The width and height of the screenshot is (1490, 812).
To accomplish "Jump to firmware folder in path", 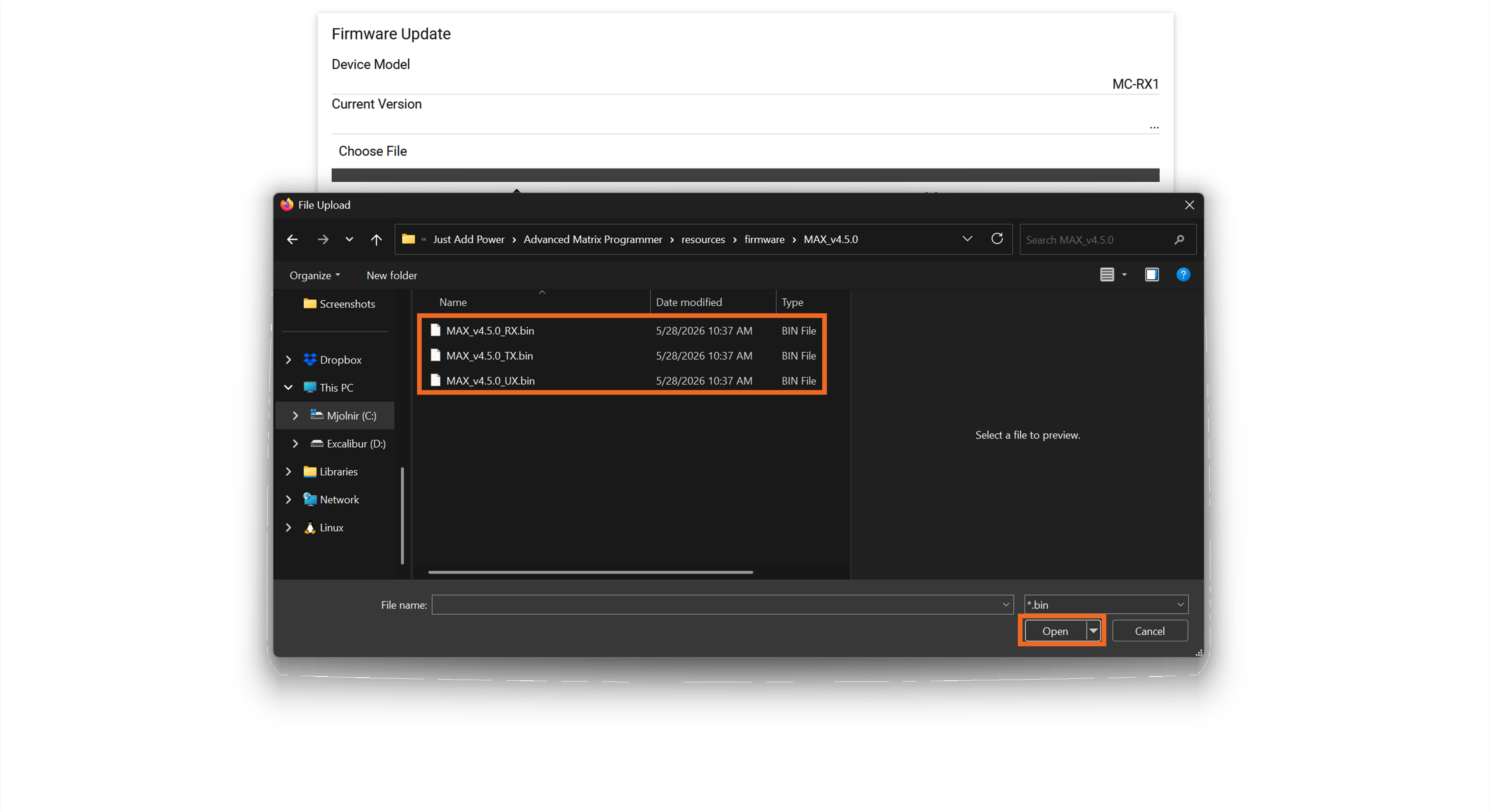I will (764, 240).
